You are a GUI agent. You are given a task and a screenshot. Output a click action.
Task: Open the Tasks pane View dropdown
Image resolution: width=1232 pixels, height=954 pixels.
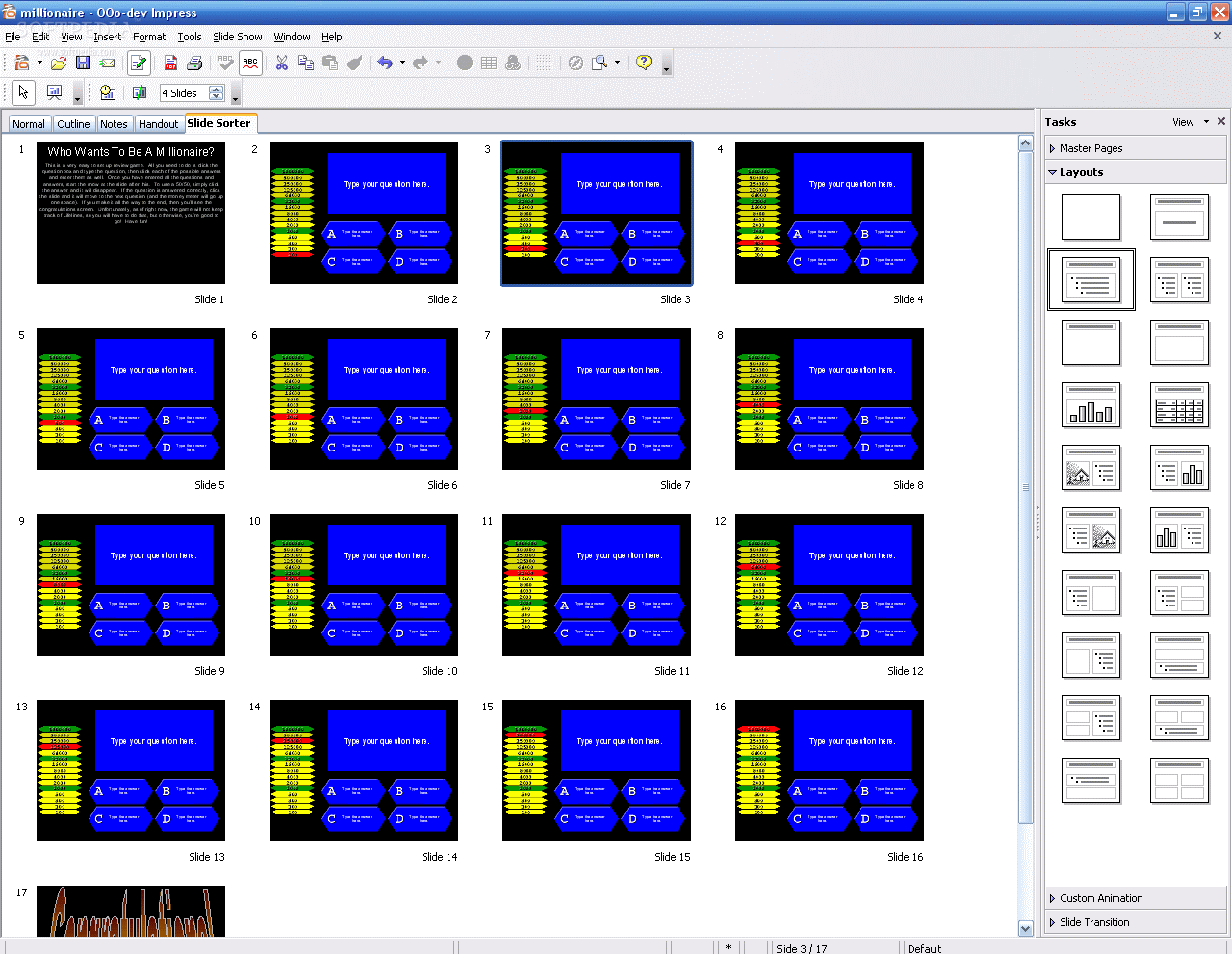[1191, 122]
